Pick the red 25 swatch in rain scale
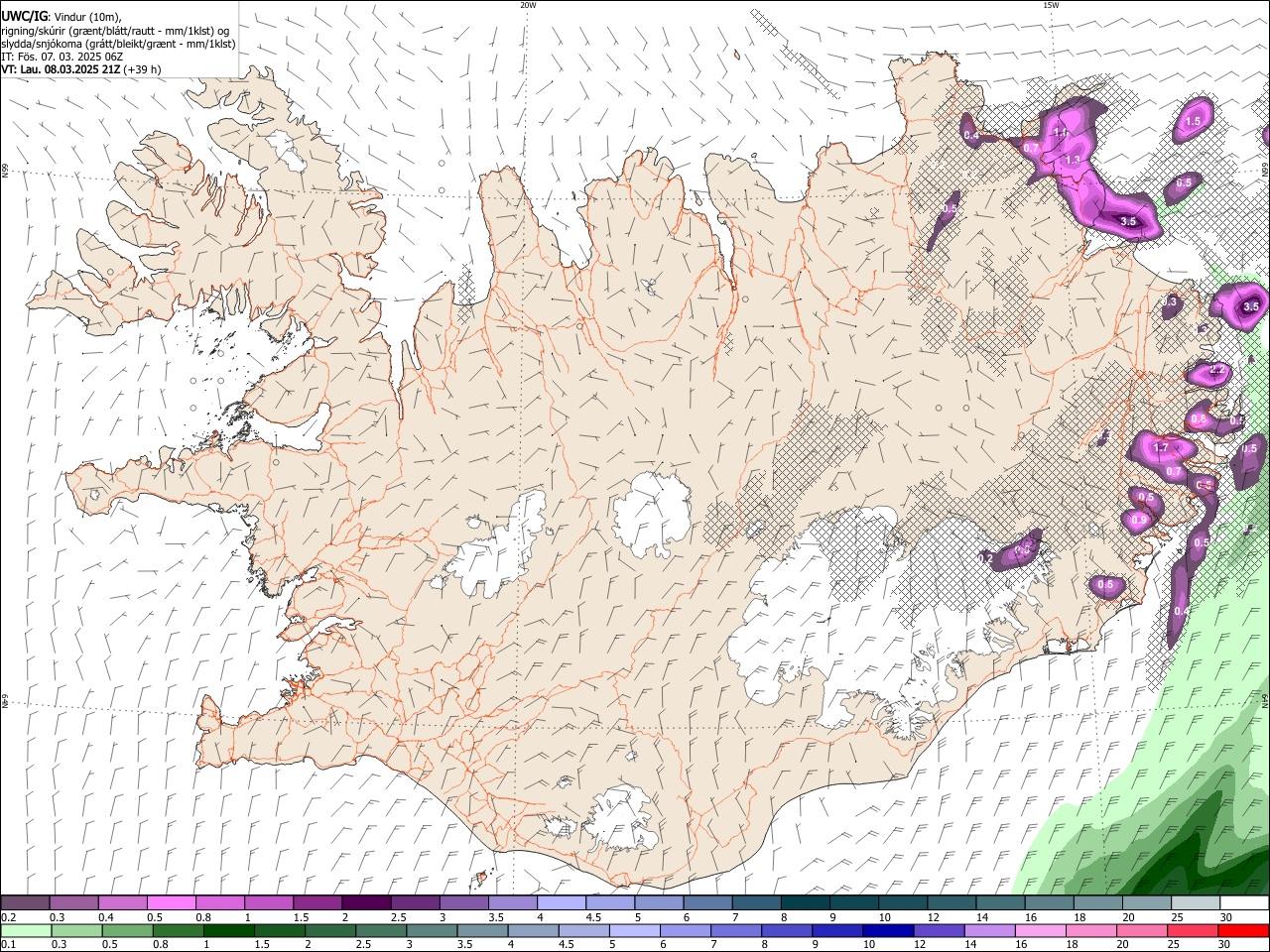1270x952 pixels. click(1194, 931)
